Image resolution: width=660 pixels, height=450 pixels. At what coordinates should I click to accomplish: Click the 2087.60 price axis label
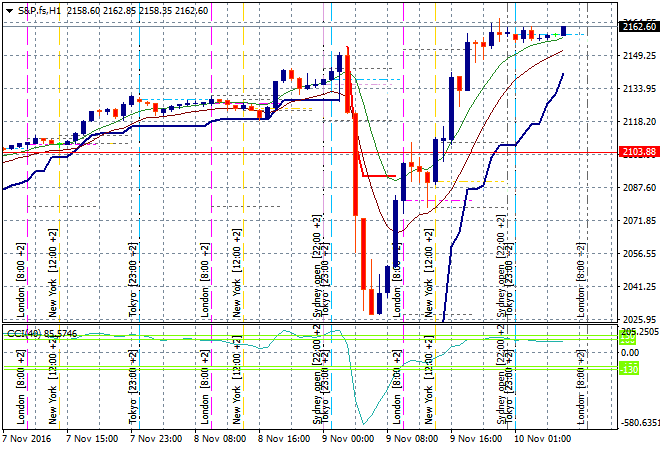pyautogui.click(x=639, y=187)
